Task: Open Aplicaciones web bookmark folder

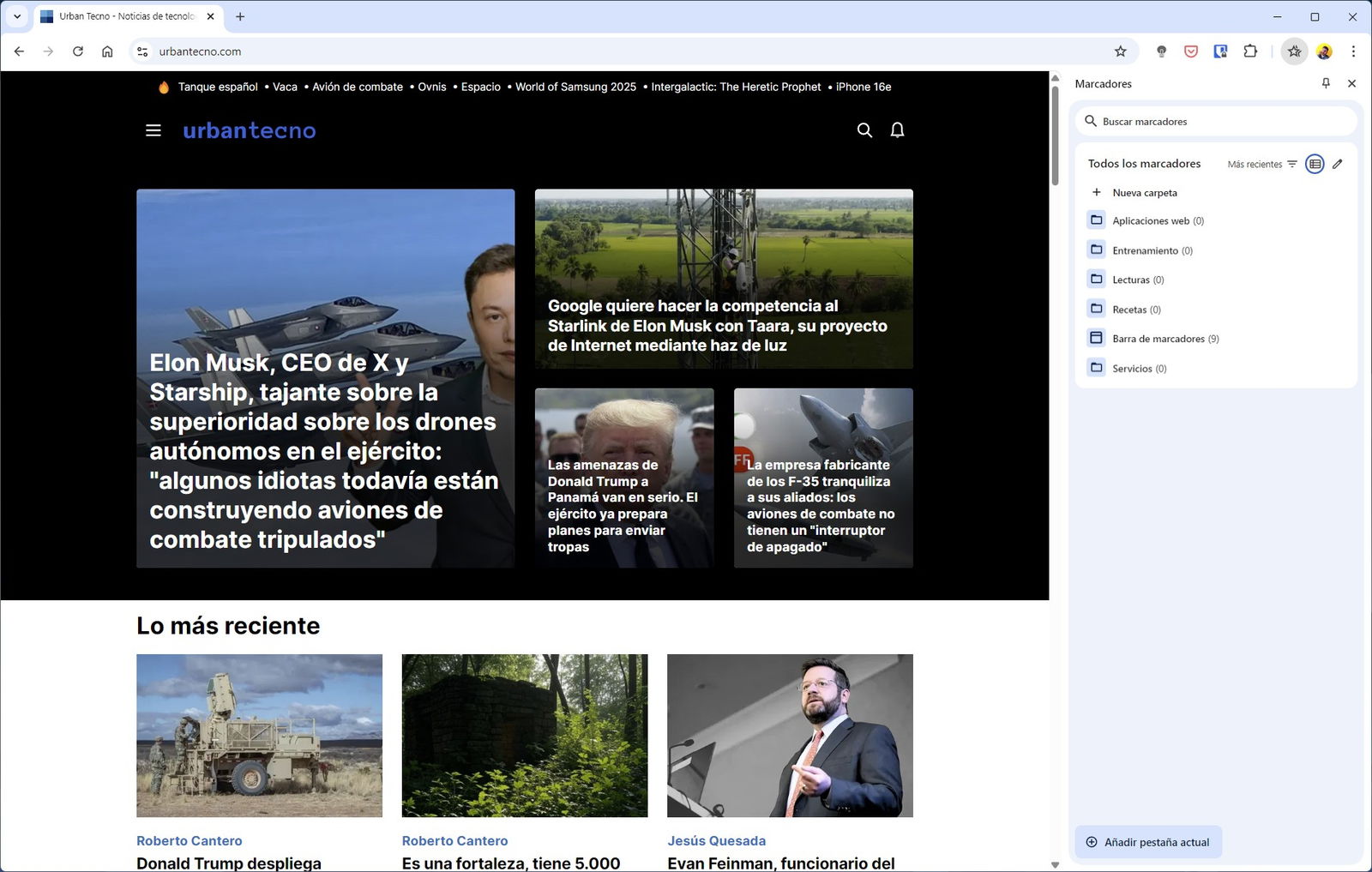Action: tap(1216, 221)
